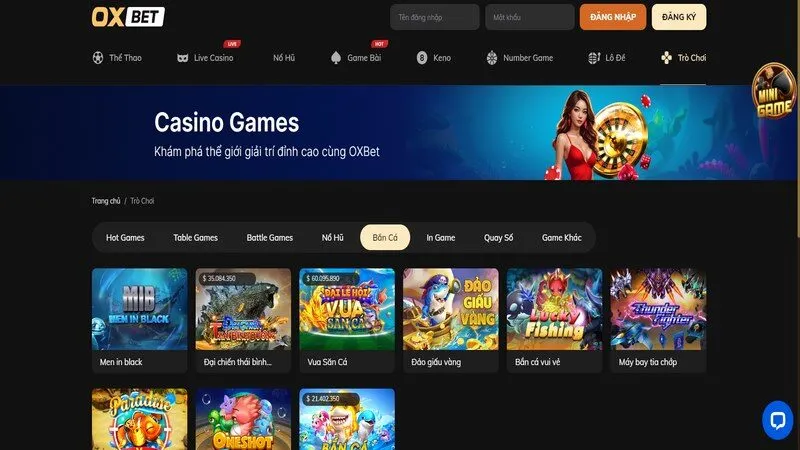
Task: Select Game Bài spade icon
Action: pos(336,58)
